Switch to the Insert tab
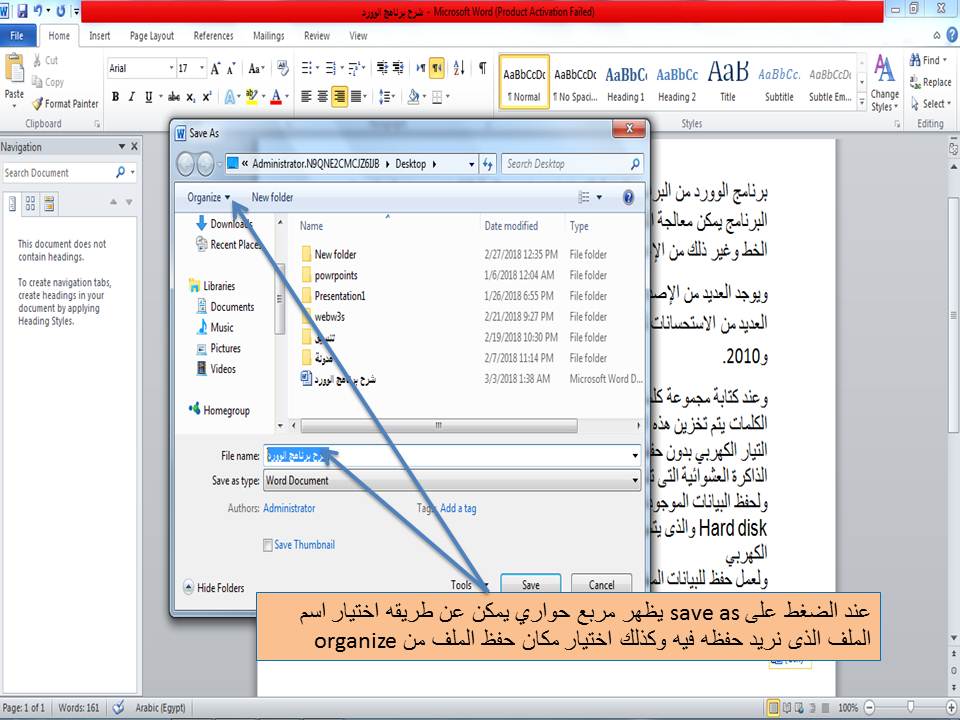The image size is (960, 720). pyautogui.click(x=99, y=36)
